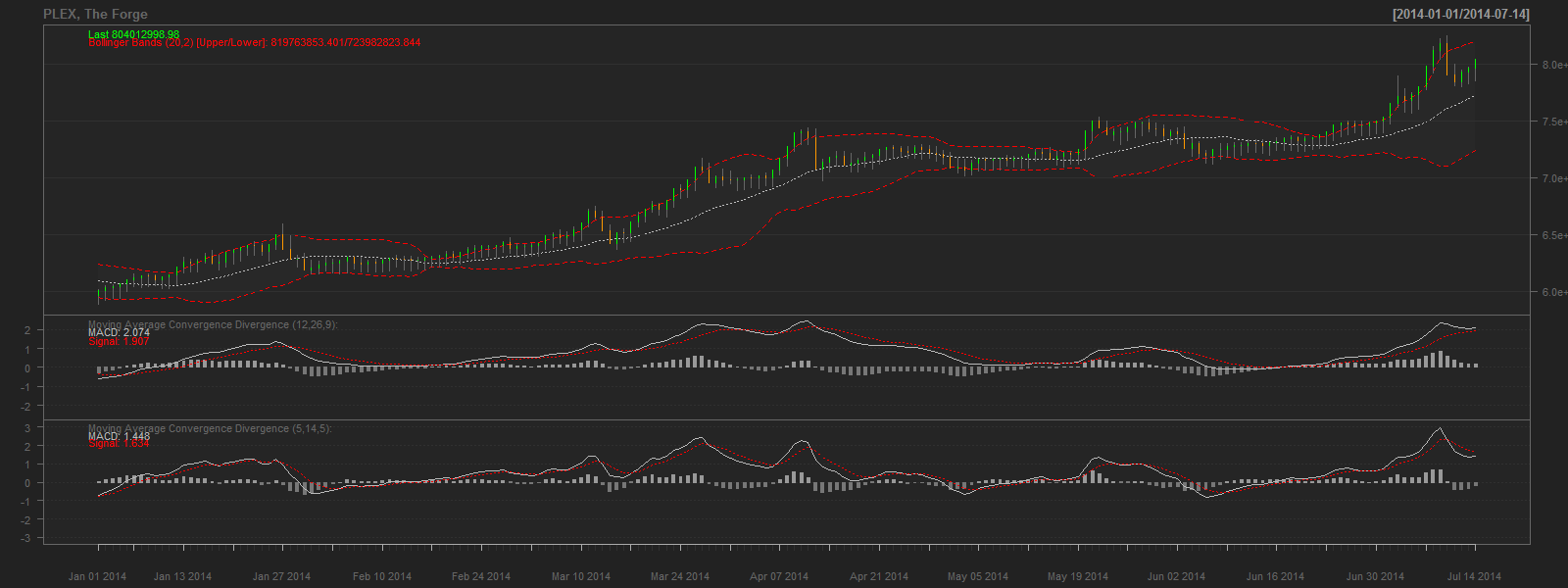Click the 'May 19 2014' date axis label
Viewport: 1568px width, 588px height.
point(1078,576)
